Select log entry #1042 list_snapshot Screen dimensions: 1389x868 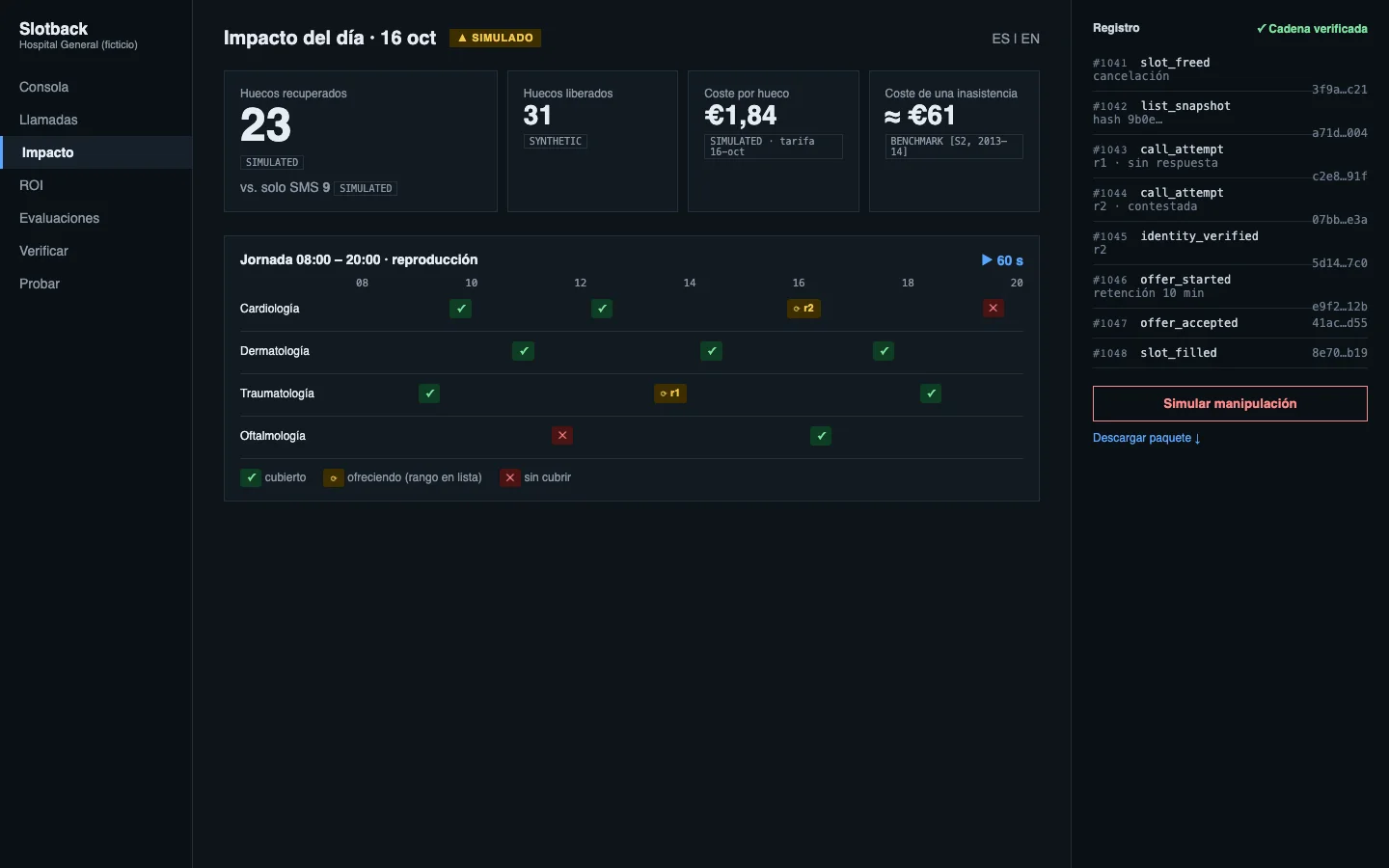1230,113
